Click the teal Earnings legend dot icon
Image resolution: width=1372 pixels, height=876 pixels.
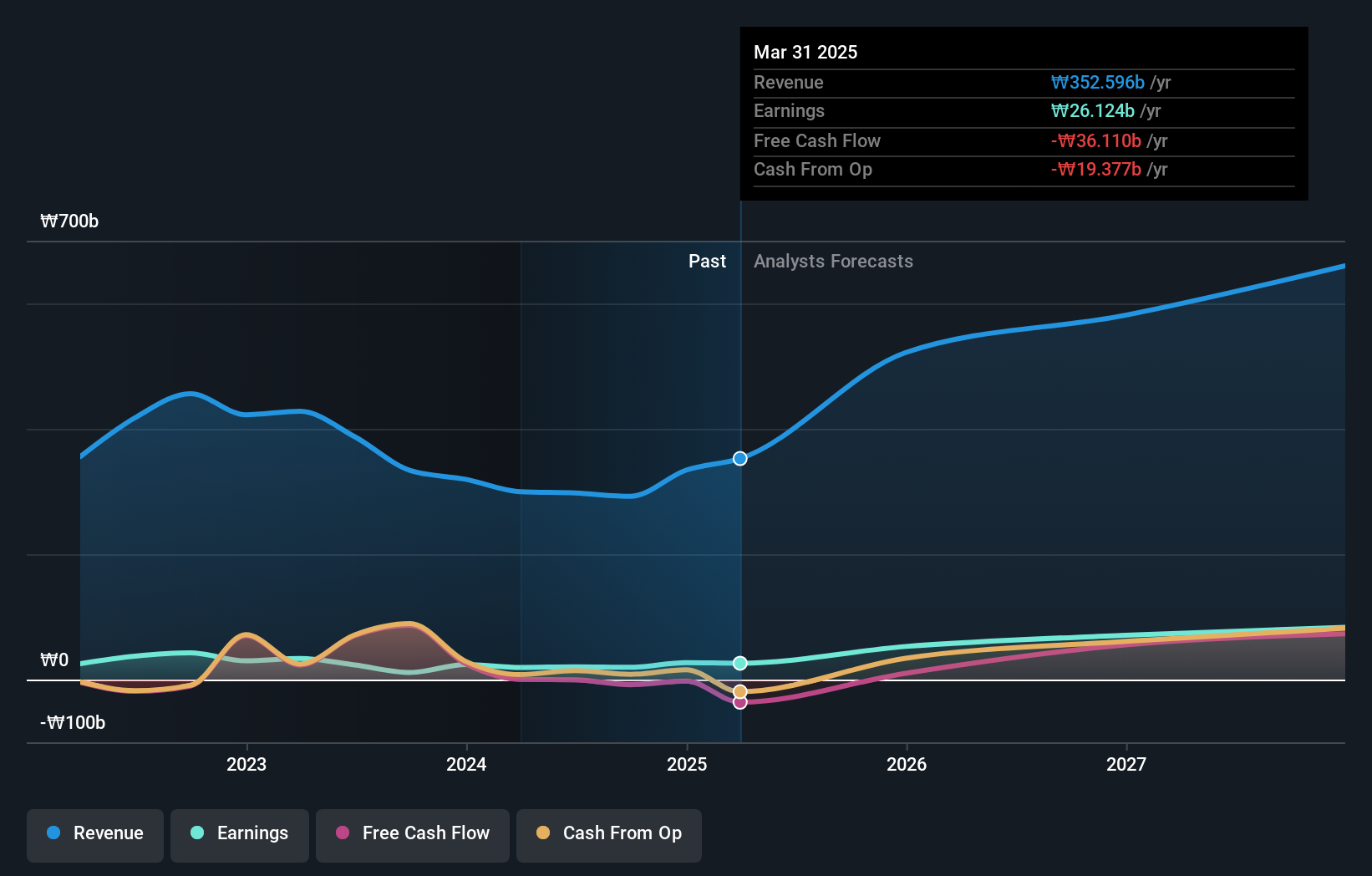[x=196, y=833]
